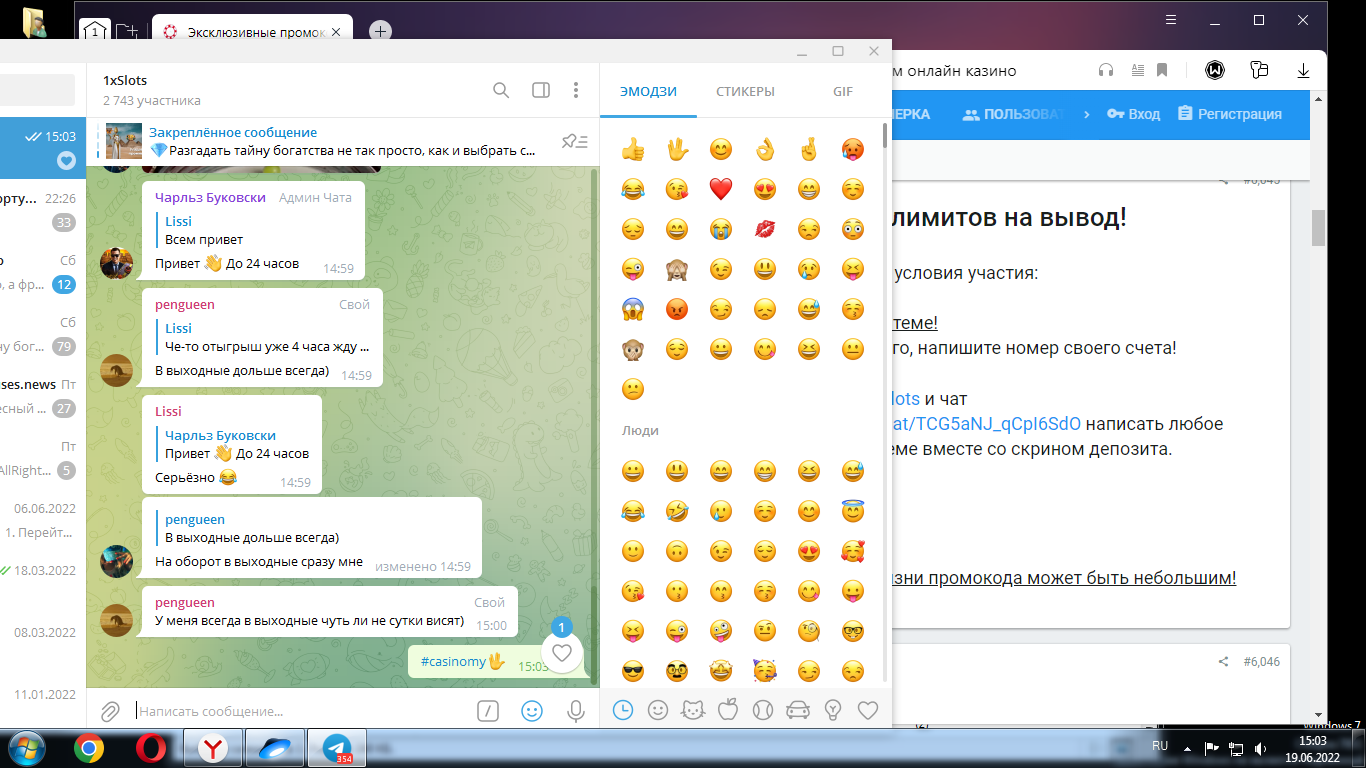The image size is (1366, 768).
Task: Show hidden system tray icons arrow
Action: point(1186,748)
